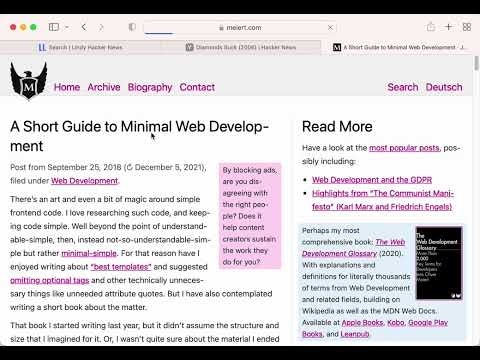The image size is (480, 360).
Task: Open the omitting optional tags link
Action: (x=50, y=280)
